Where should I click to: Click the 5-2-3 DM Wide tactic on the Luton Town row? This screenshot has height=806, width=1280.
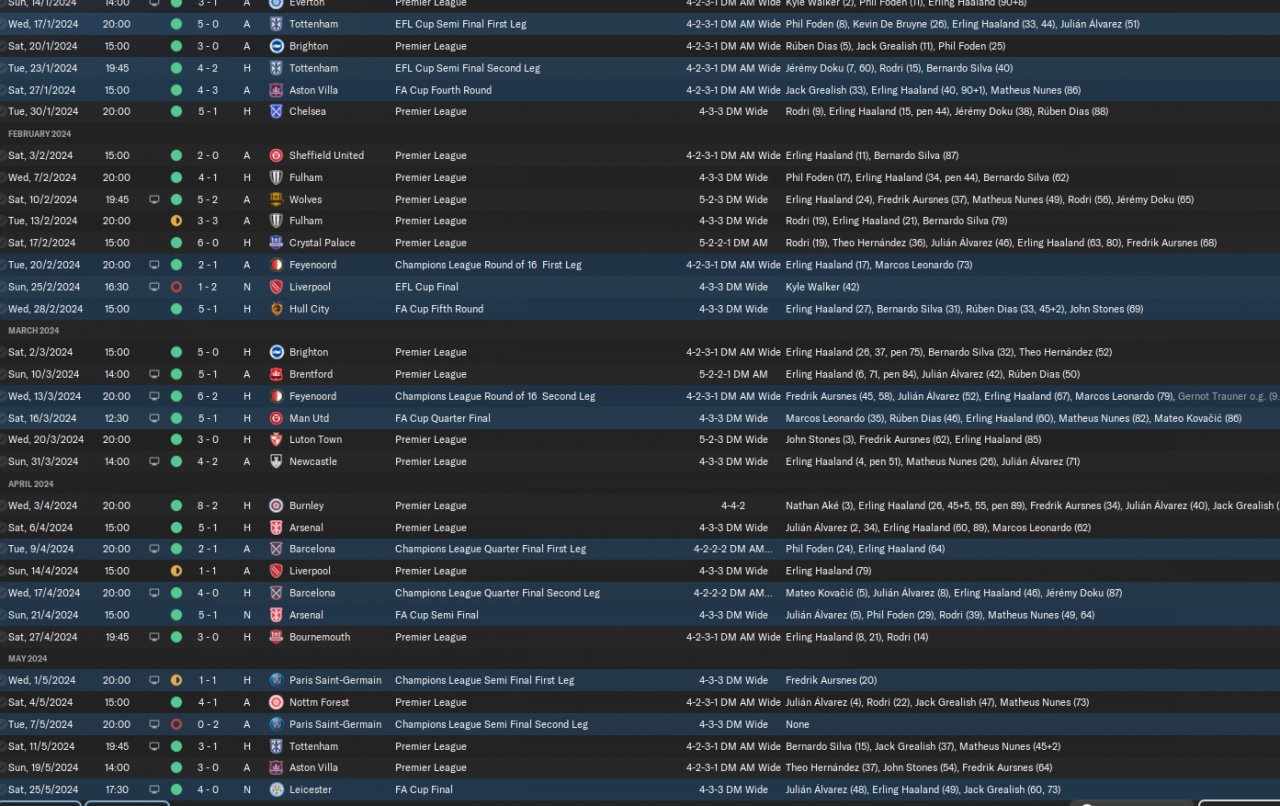tap(734, 439)
